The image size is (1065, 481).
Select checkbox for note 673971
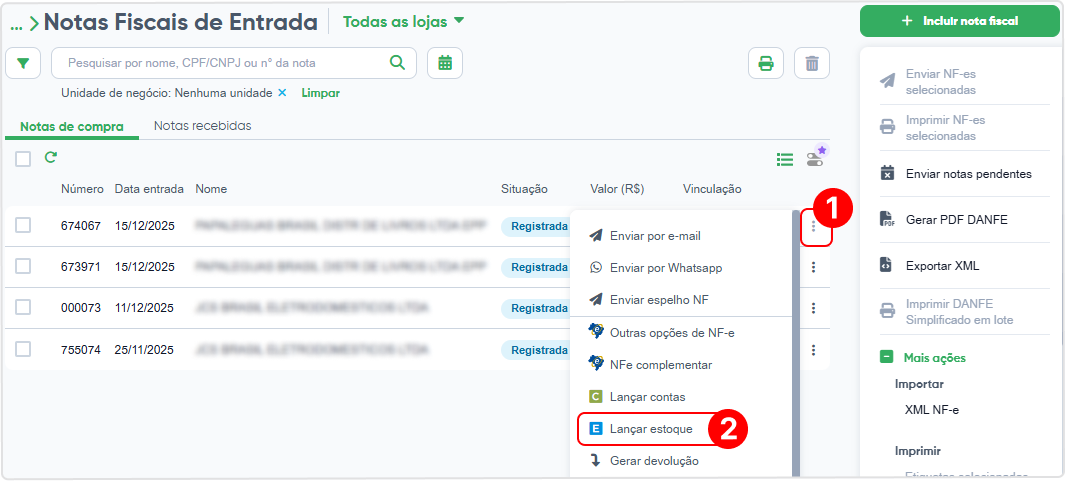pyautogui.click(x=23, y=266)
